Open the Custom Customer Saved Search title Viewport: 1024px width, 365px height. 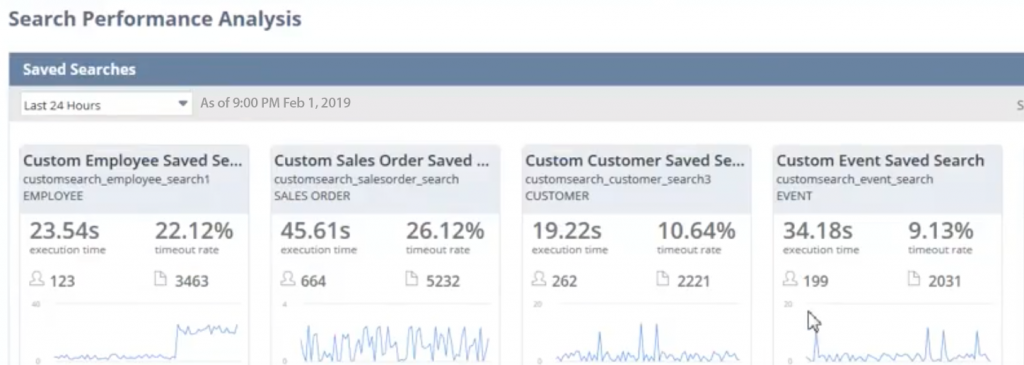[634, 161]
